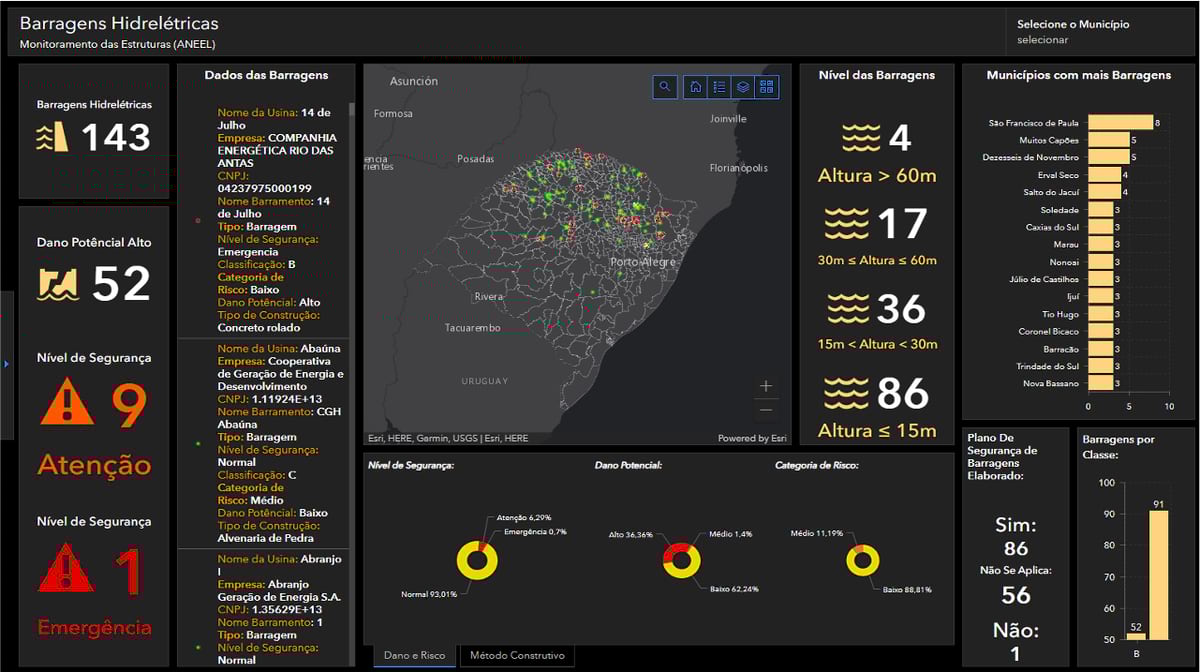
Task: Click the home default extent icon on map
Action: click(694, 87)
